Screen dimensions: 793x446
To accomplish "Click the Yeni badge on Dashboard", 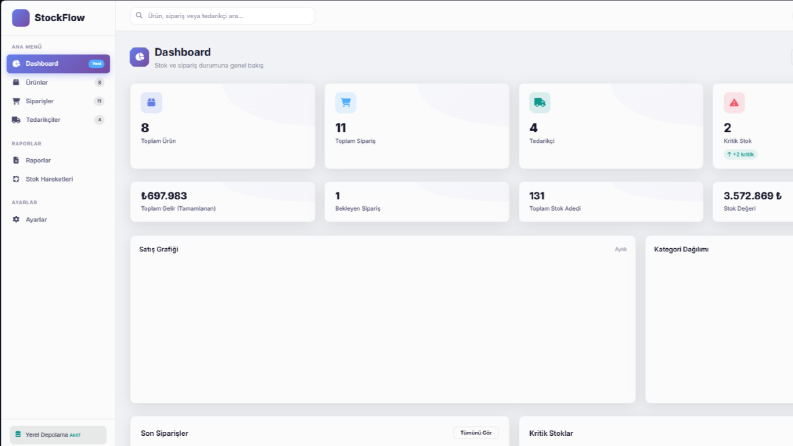I will pos(96,64).
